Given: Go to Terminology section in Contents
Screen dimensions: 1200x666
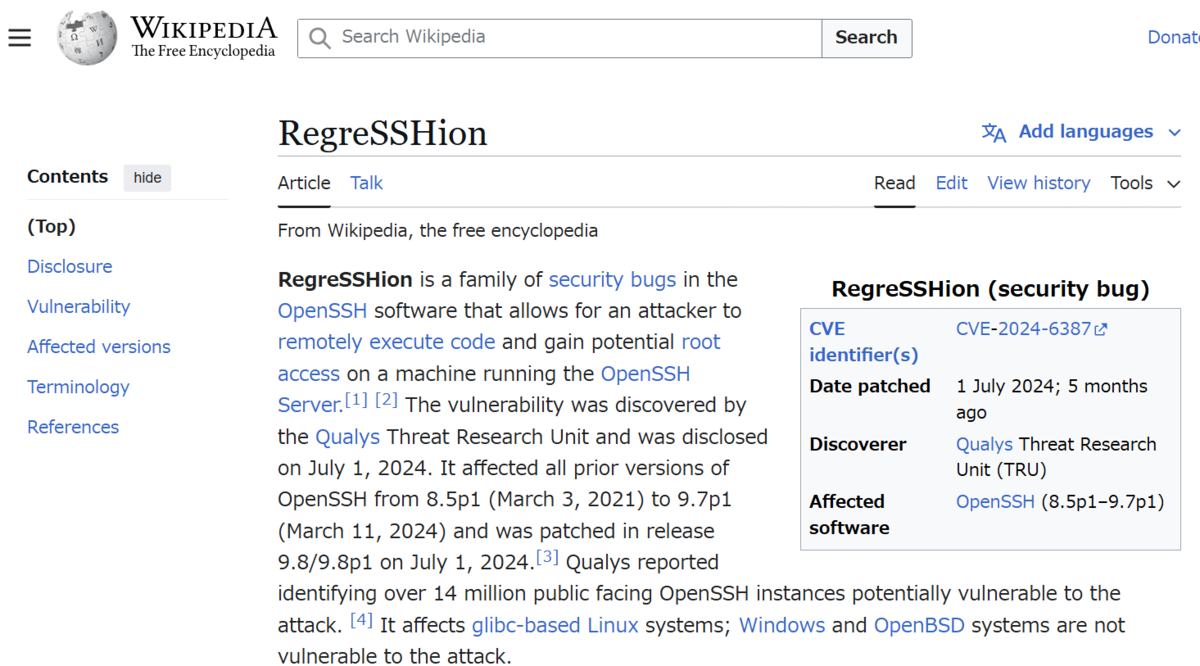Looking at the screenshot, I should [x=78, y=386].
